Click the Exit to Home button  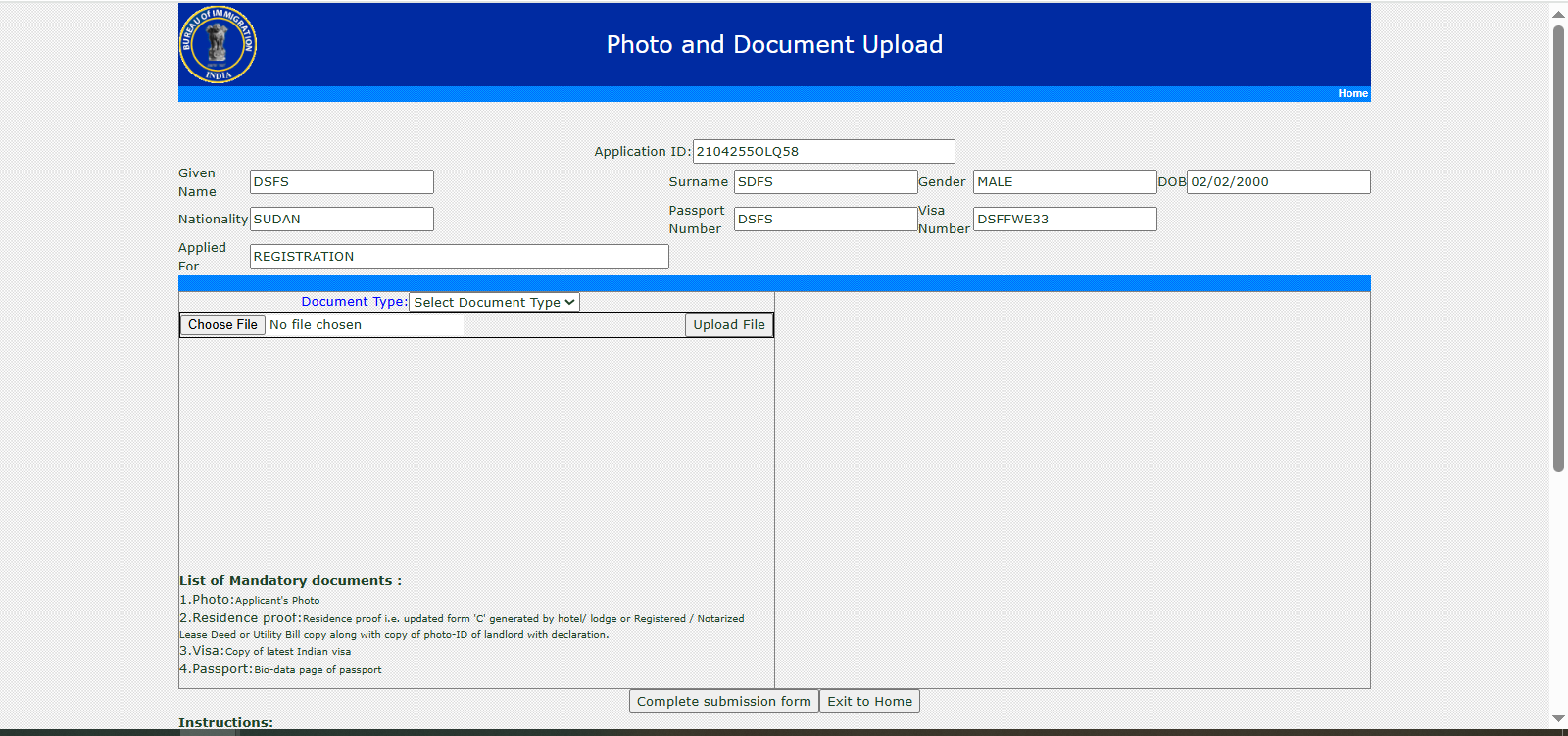click(869, 701)
